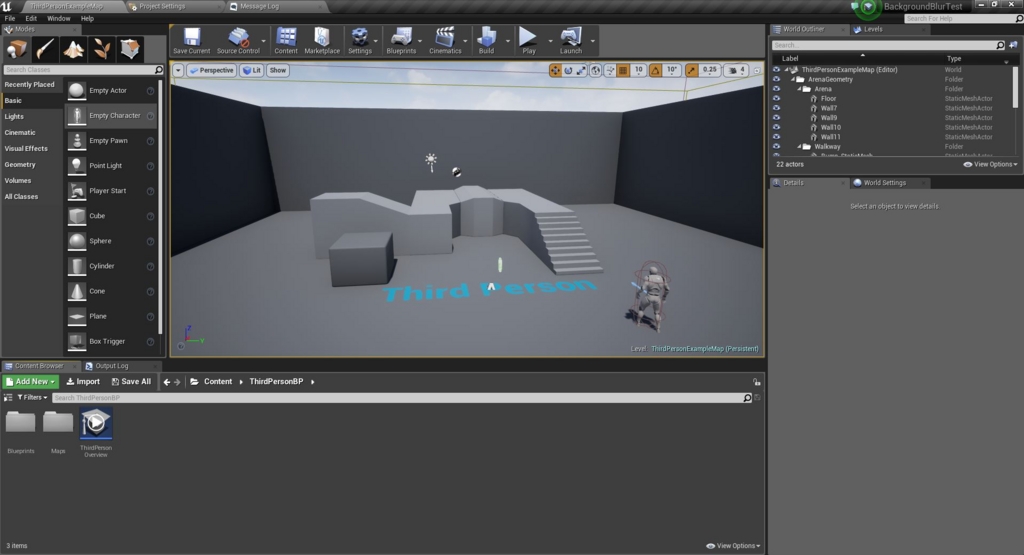Open the File menu
Screen dimensions: 1024x555
tap(10, 18)
